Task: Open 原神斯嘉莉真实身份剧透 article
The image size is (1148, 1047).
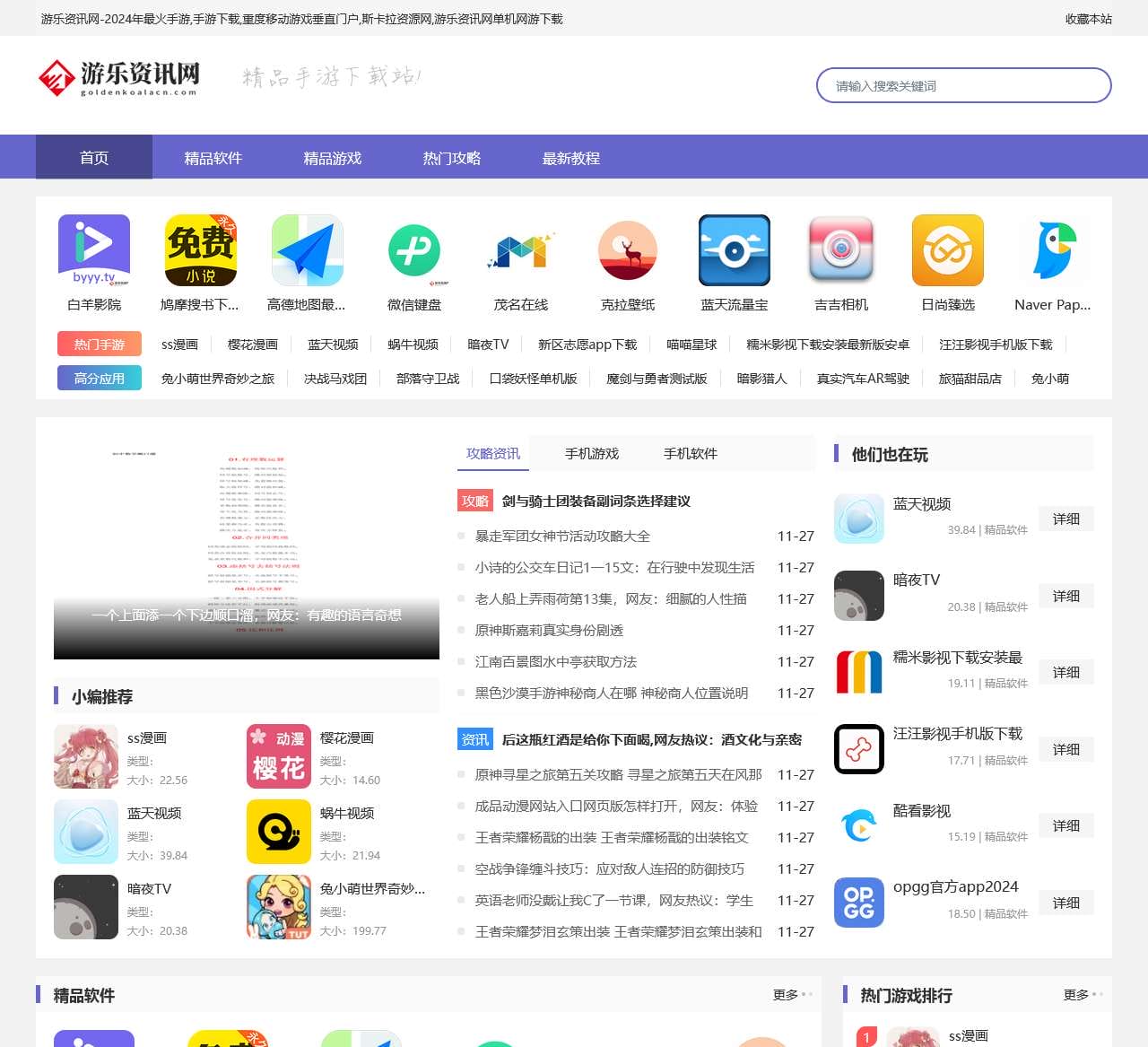Action: click(549, 631)
